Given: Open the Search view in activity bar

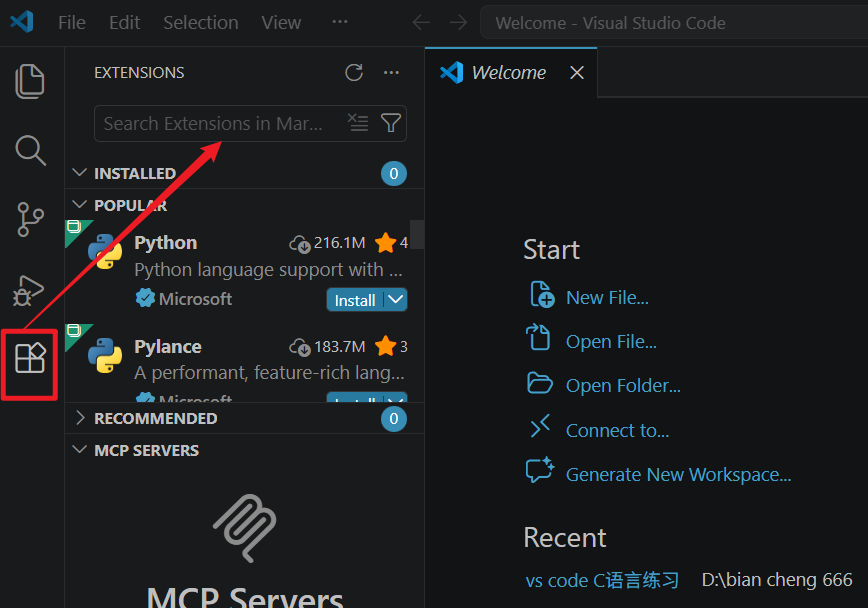Looking at the screenshot, I should coord(30,150).
